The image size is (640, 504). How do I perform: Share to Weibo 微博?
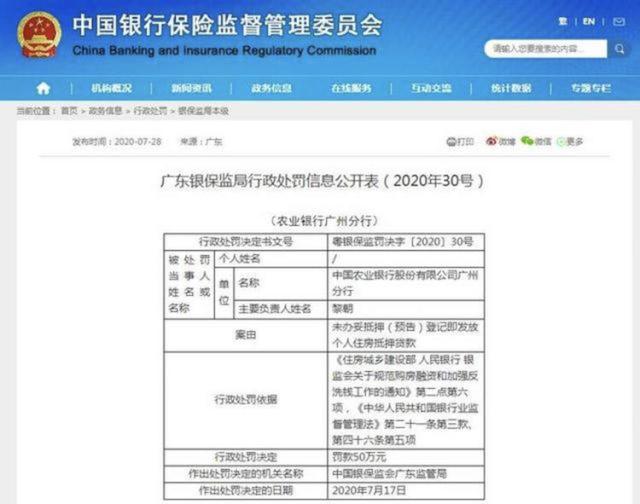(x=500, y=141)
